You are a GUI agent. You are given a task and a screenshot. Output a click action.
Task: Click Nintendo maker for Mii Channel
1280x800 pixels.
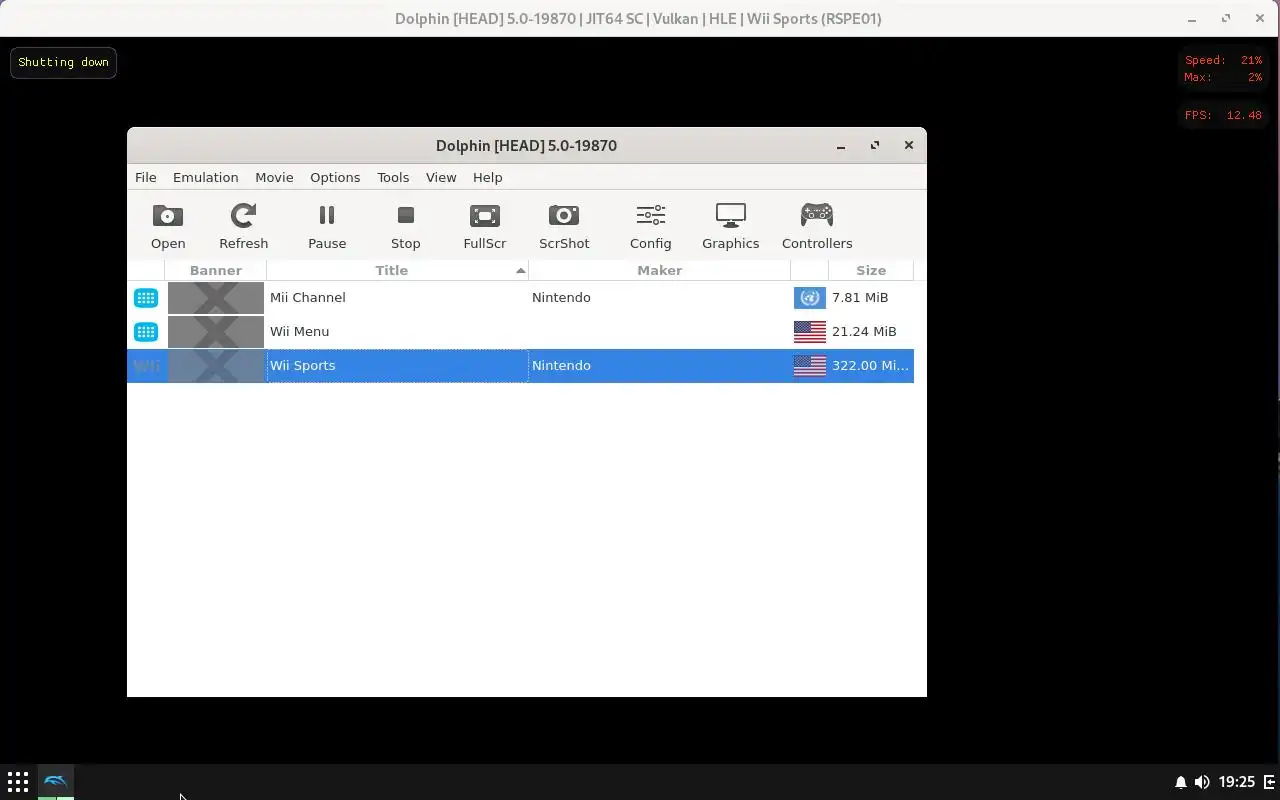click(561, 297)
